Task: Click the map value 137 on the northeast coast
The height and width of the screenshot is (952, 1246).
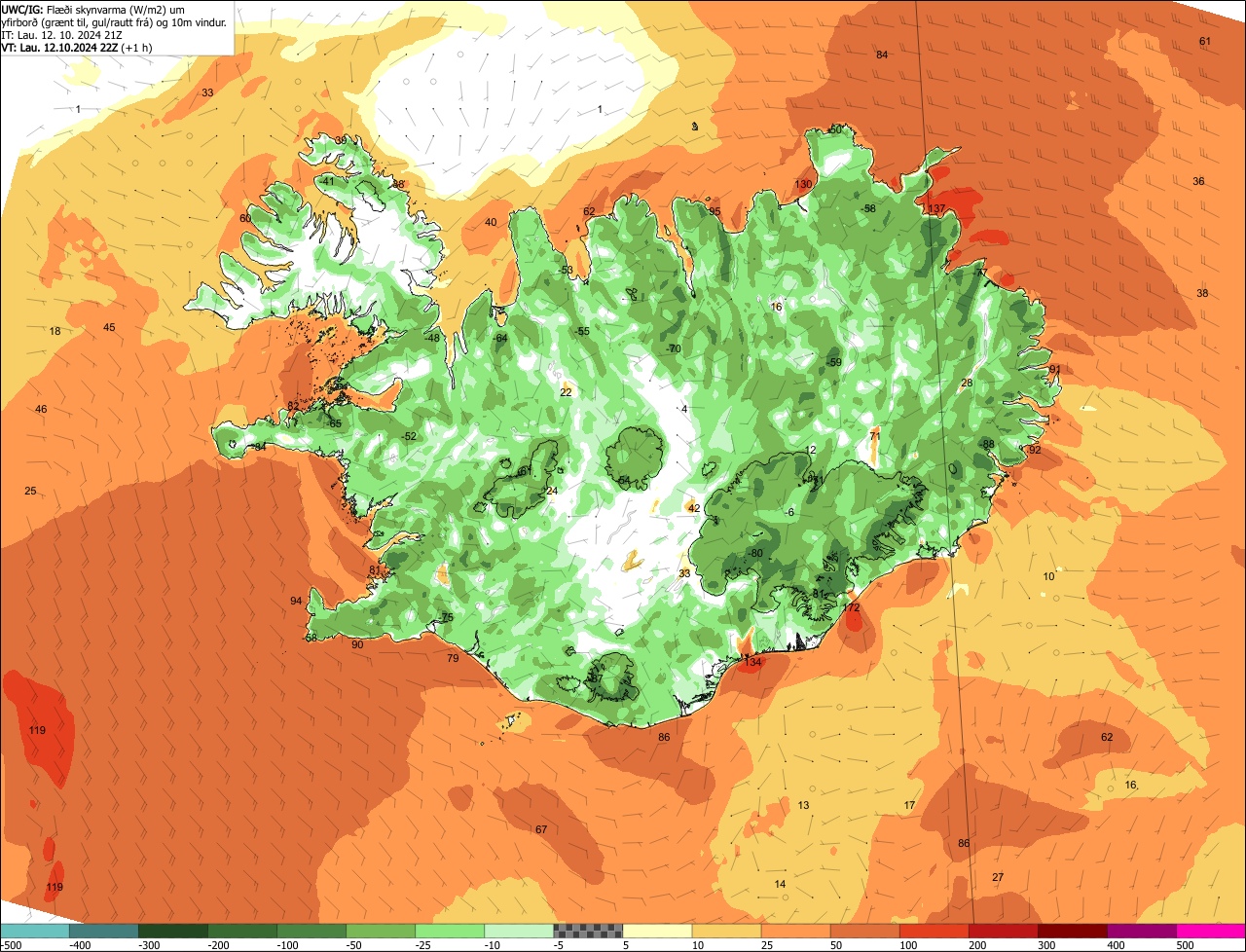Action: pyautogui.click(x=936, y=209)
